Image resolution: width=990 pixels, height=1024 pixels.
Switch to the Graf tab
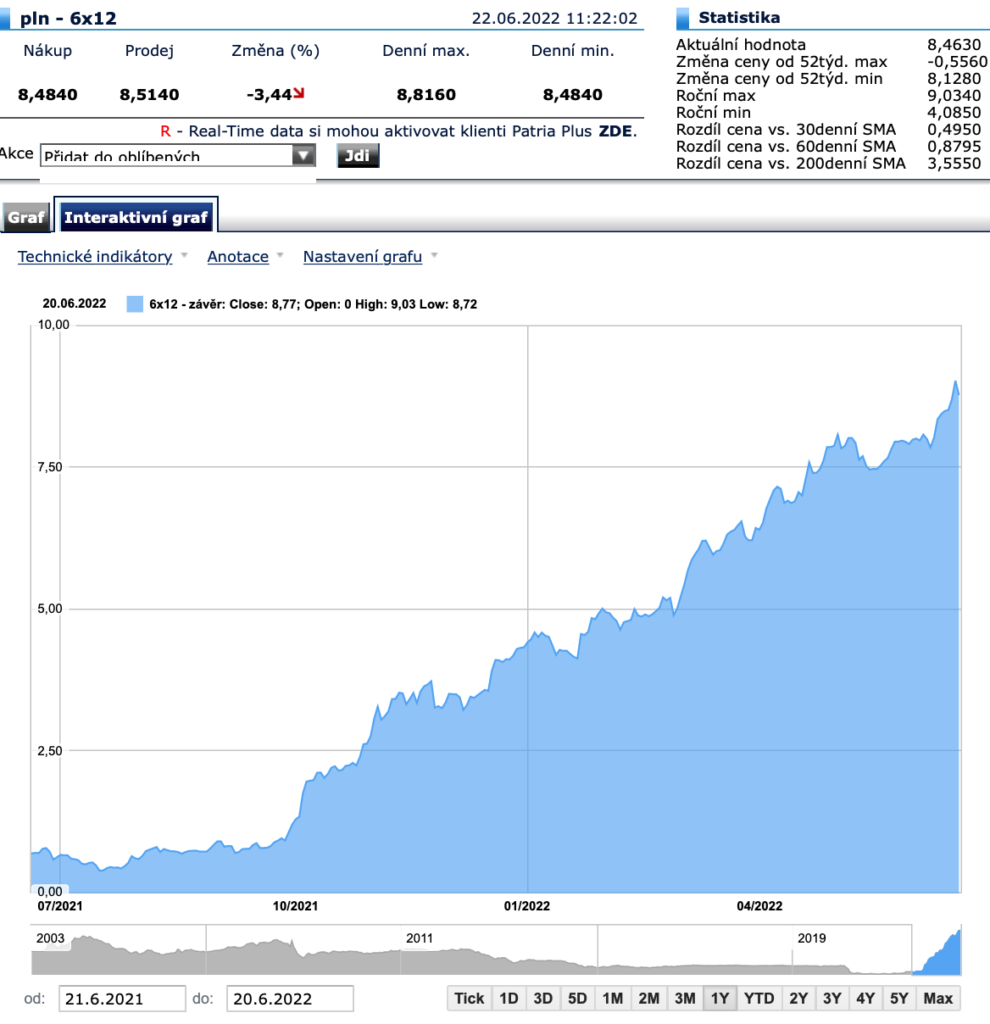[x=26, y=217]
